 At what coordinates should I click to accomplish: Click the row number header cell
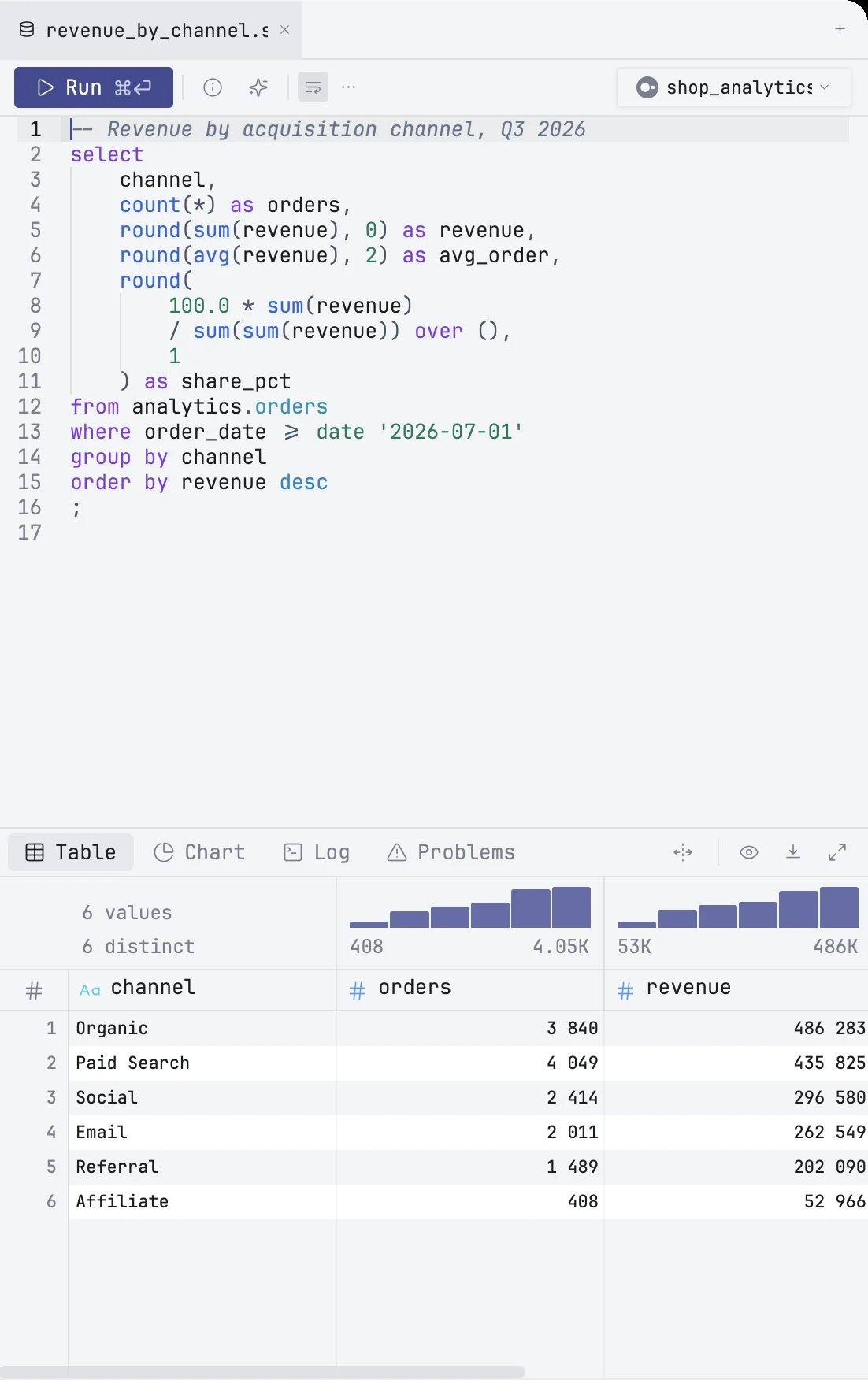tap(34, 990)
